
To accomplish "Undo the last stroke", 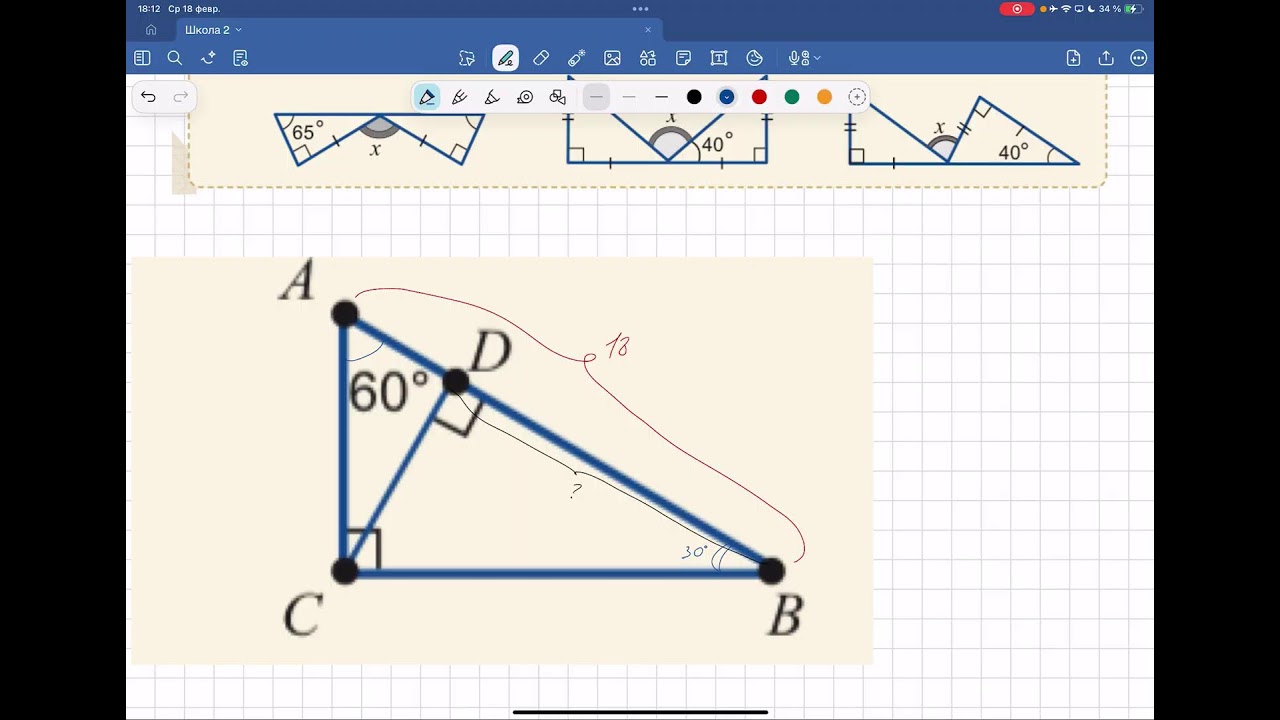I will tap(148, 97).
